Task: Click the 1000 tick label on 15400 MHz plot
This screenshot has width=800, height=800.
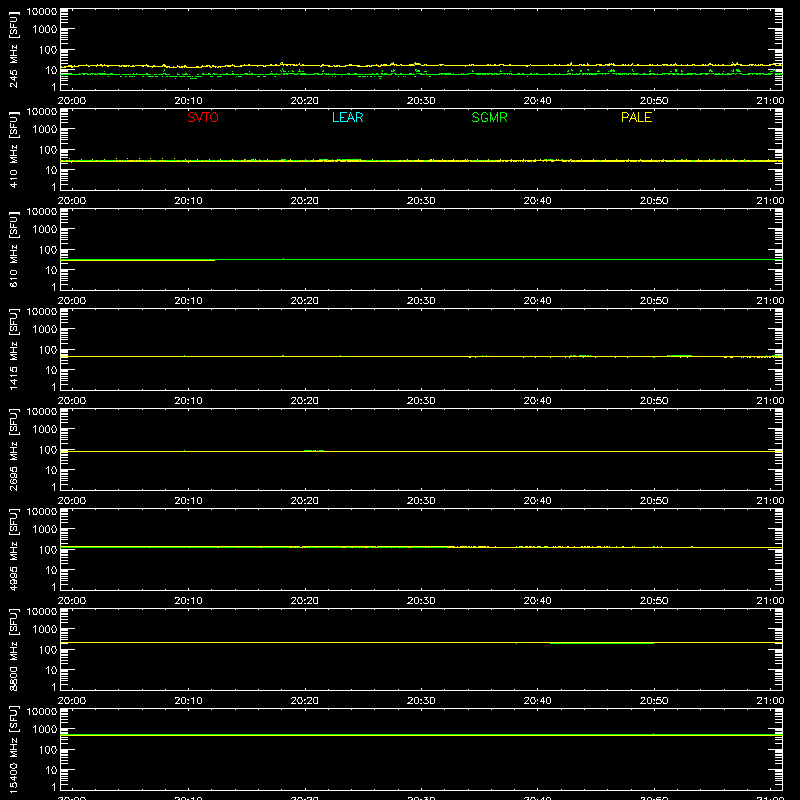Action: (x=45, y=730)
